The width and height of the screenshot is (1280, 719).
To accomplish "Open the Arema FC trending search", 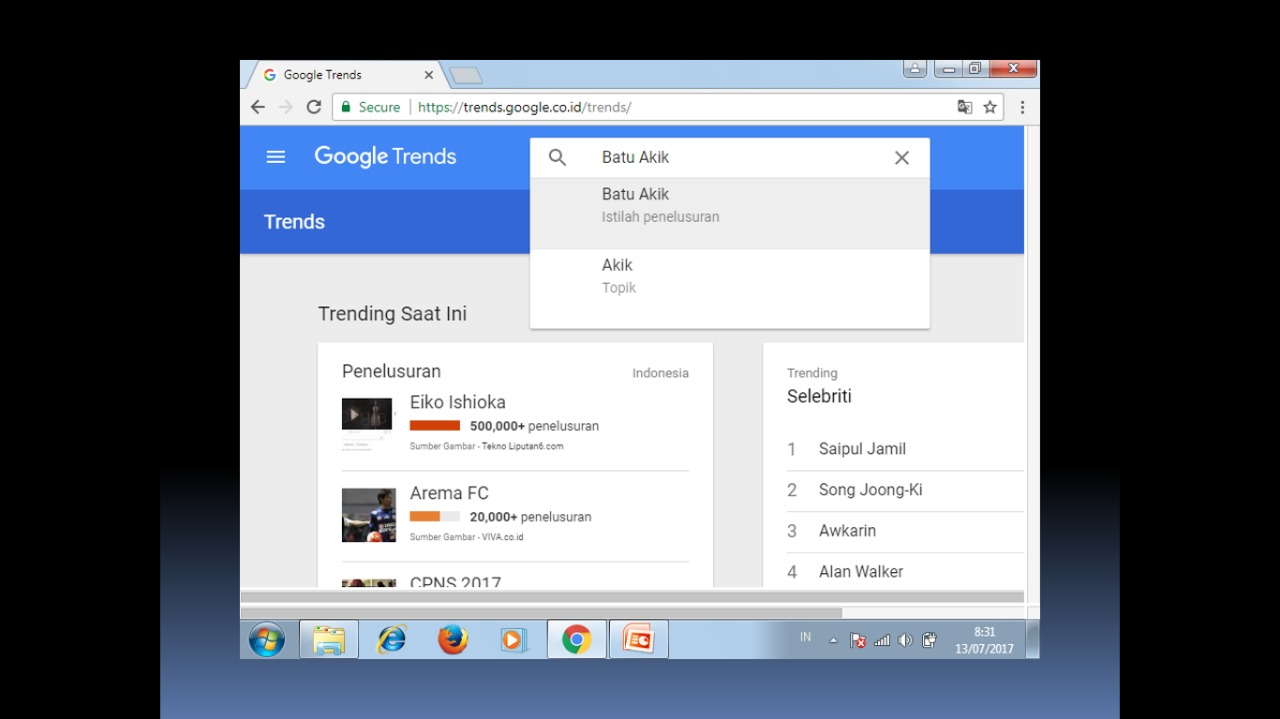I will (x=449, y=493).
